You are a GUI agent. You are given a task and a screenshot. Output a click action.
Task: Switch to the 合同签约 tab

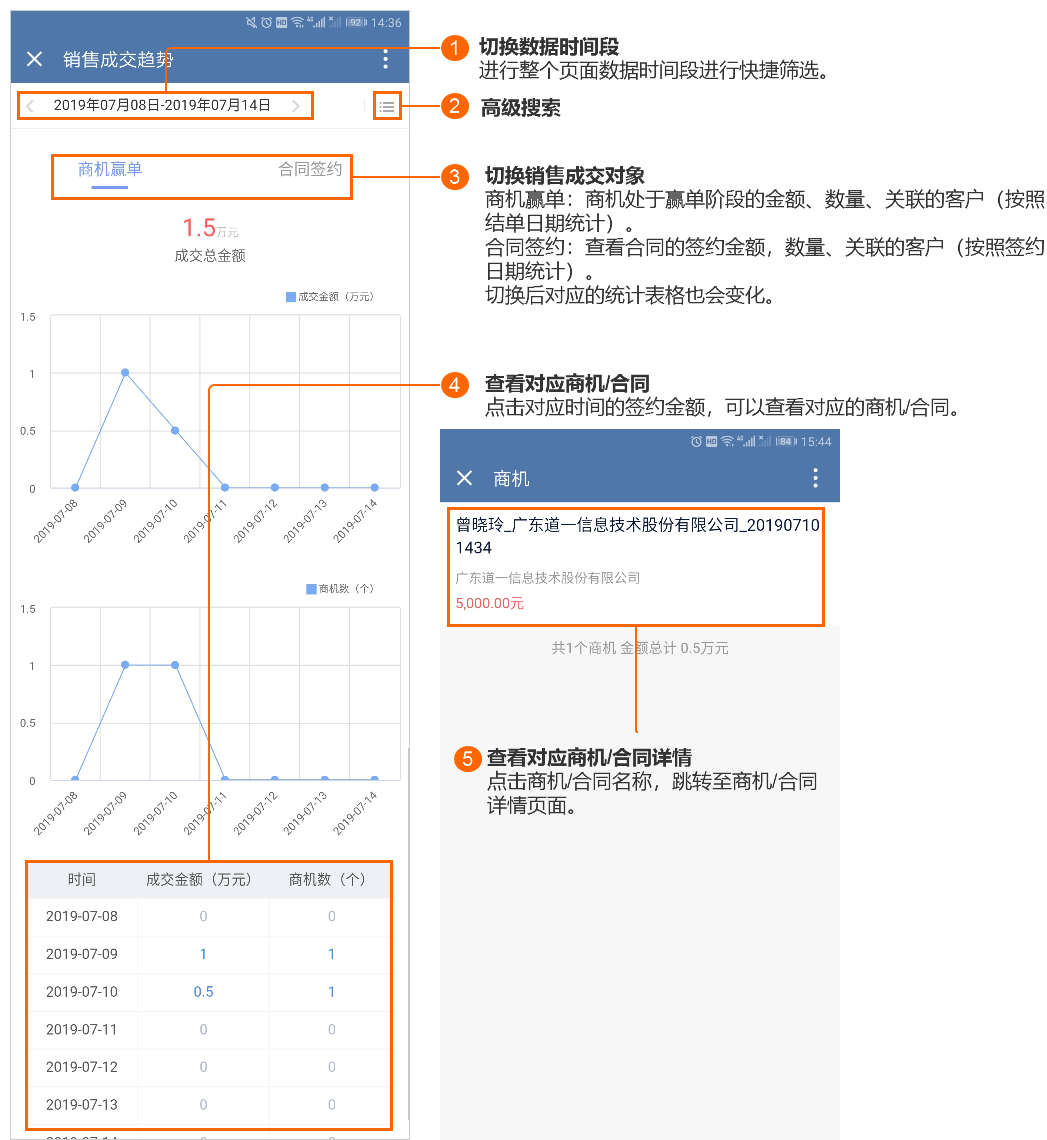pos(310,169)
